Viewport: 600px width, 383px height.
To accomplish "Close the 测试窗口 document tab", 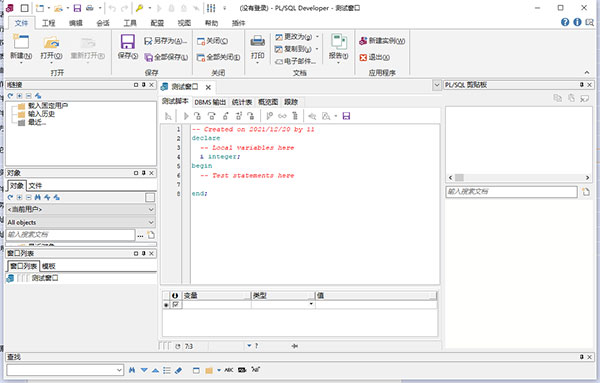I will pyautogui.click(x=208, y=87).
